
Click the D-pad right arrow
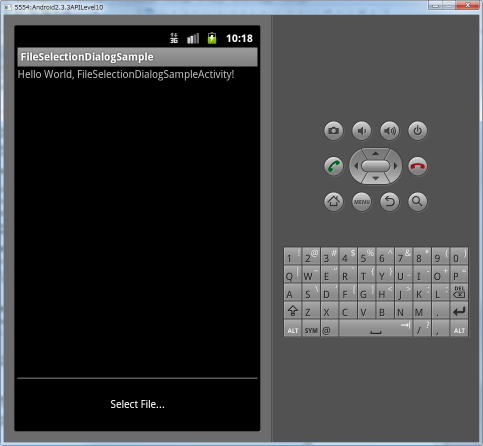point(396,166)
